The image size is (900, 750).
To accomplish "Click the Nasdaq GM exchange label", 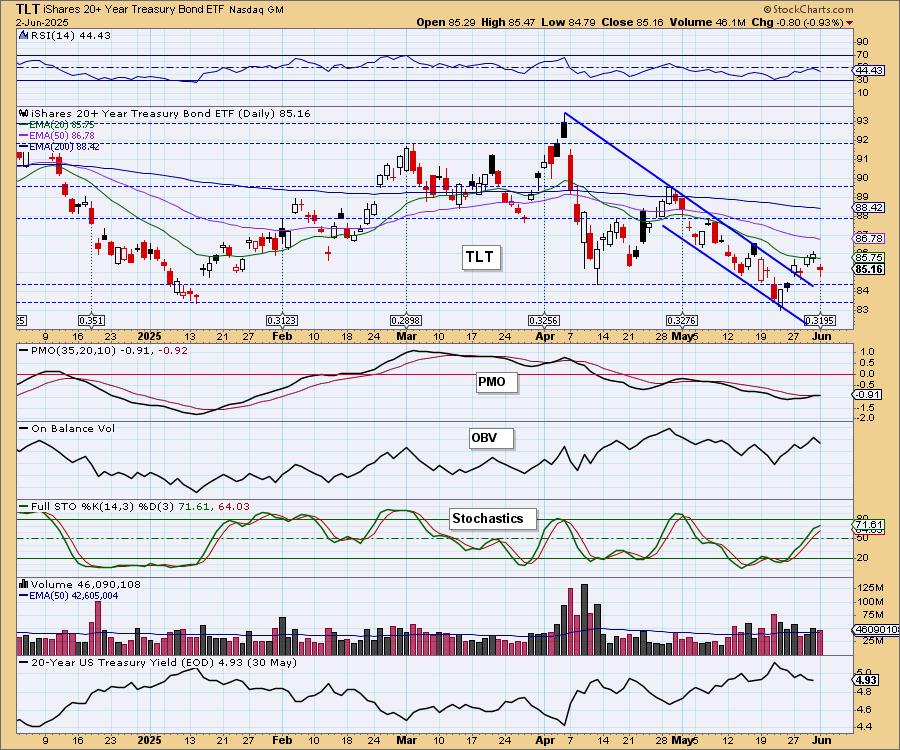I will coord(256,10).
